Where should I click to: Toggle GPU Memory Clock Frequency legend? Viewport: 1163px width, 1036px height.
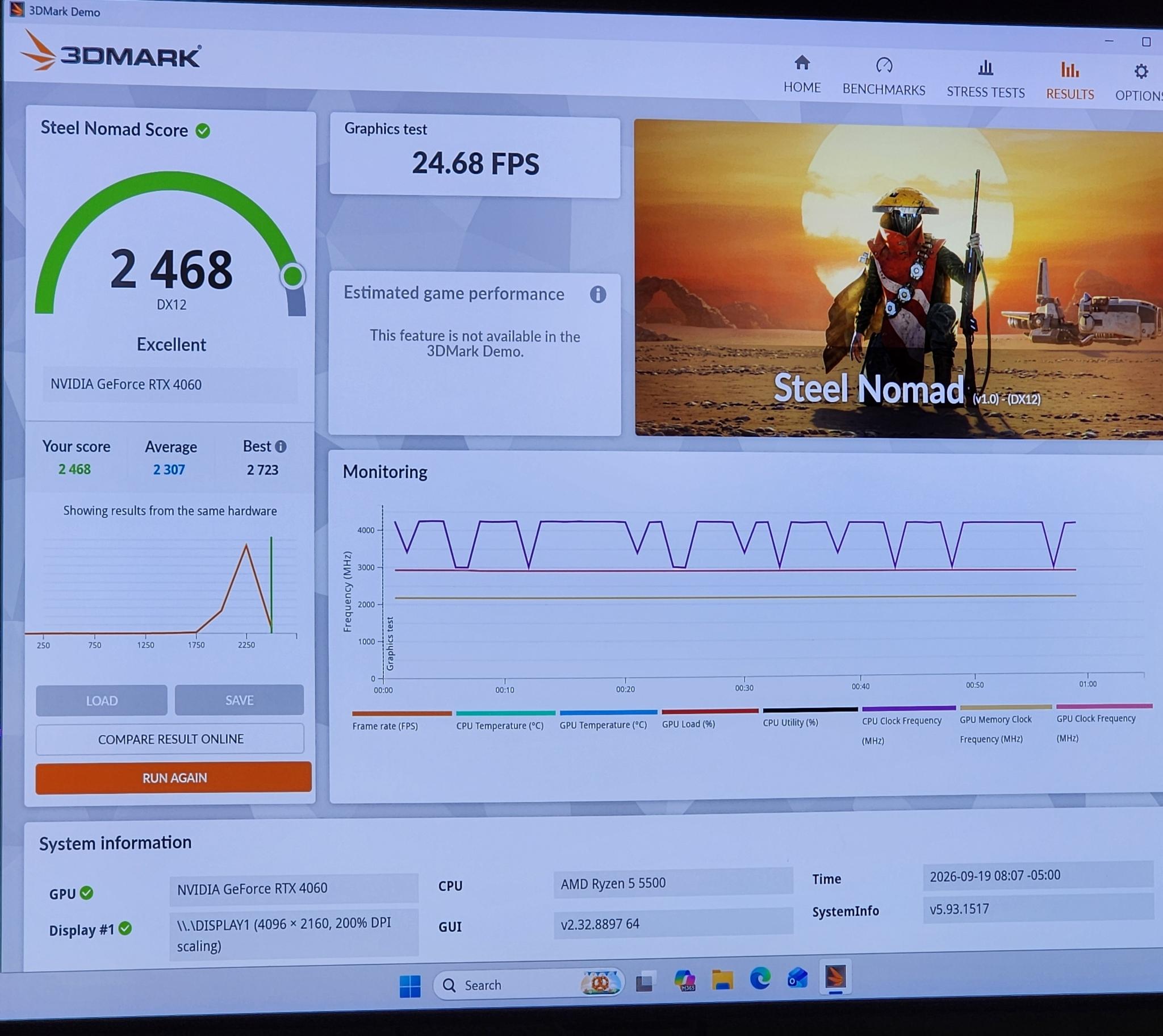1005,725
